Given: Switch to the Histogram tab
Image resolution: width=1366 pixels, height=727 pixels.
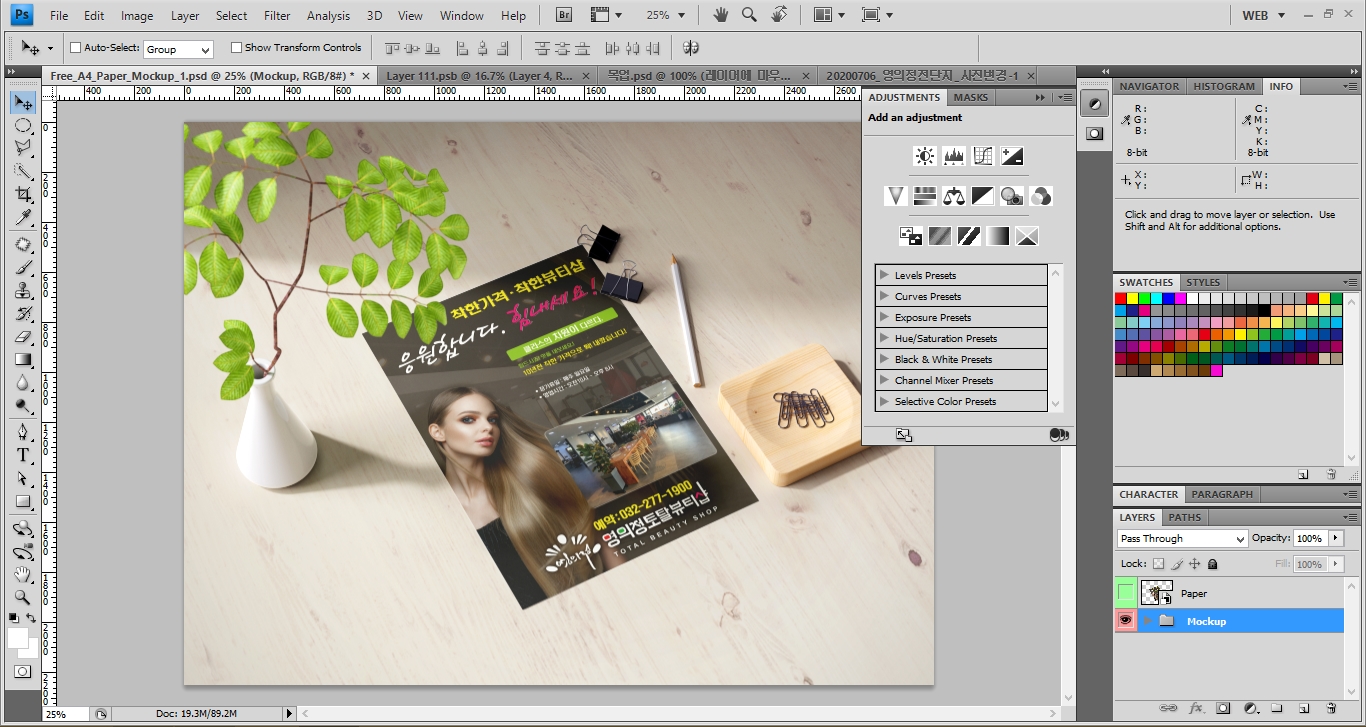Looking at the screenshot, I should point(1224,86).
